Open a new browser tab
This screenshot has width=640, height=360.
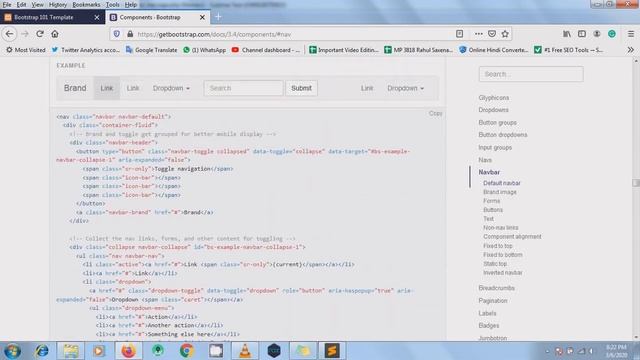218,17
